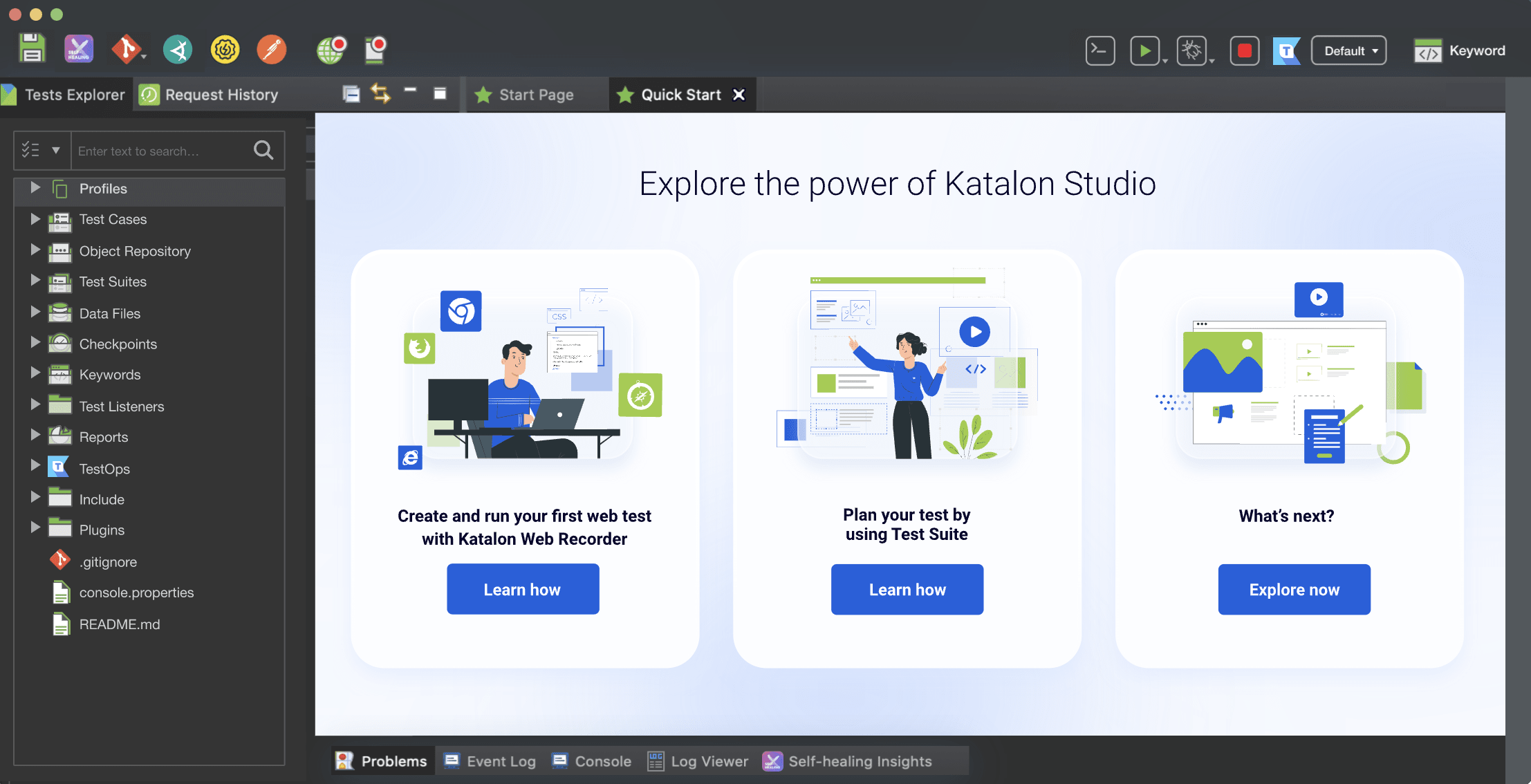The width and height of the screenshot is (1531, 784).
Task: Stop execution with the red stop icon
Action: tap(1244, 50)
